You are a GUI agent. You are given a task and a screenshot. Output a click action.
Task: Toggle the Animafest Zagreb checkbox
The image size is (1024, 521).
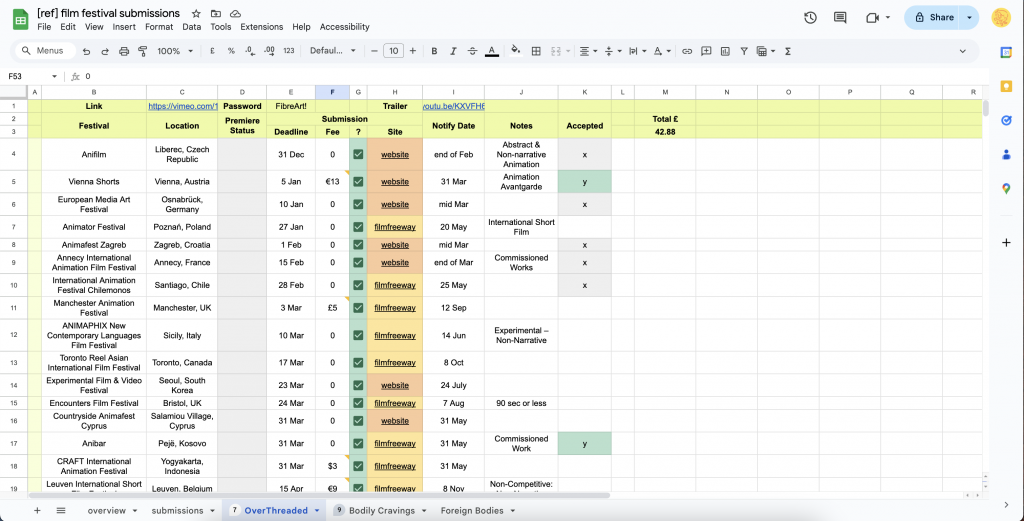click(358, 245)
